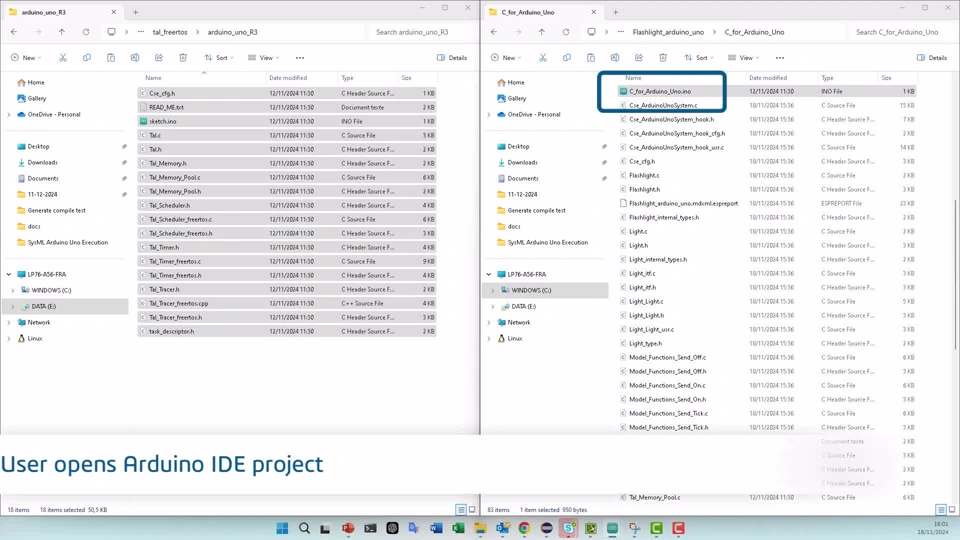
Task: Click Copy icon in left Explorer toolbar
Action: (86, 58)
